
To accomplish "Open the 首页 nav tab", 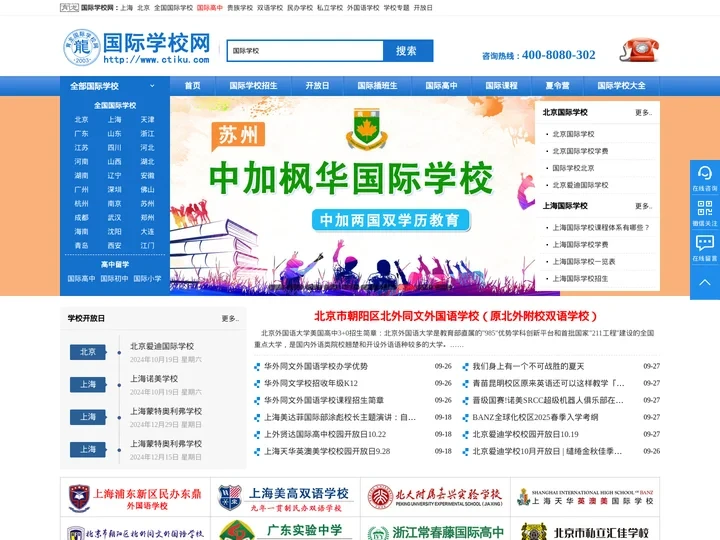I will click(192, 86).
